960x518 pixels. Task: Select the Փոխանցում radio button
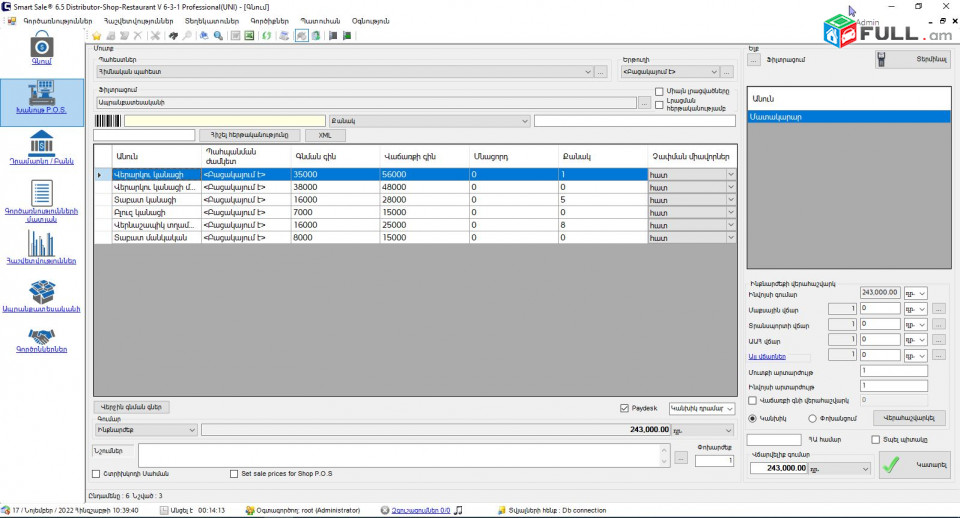[x=812, y=419]
